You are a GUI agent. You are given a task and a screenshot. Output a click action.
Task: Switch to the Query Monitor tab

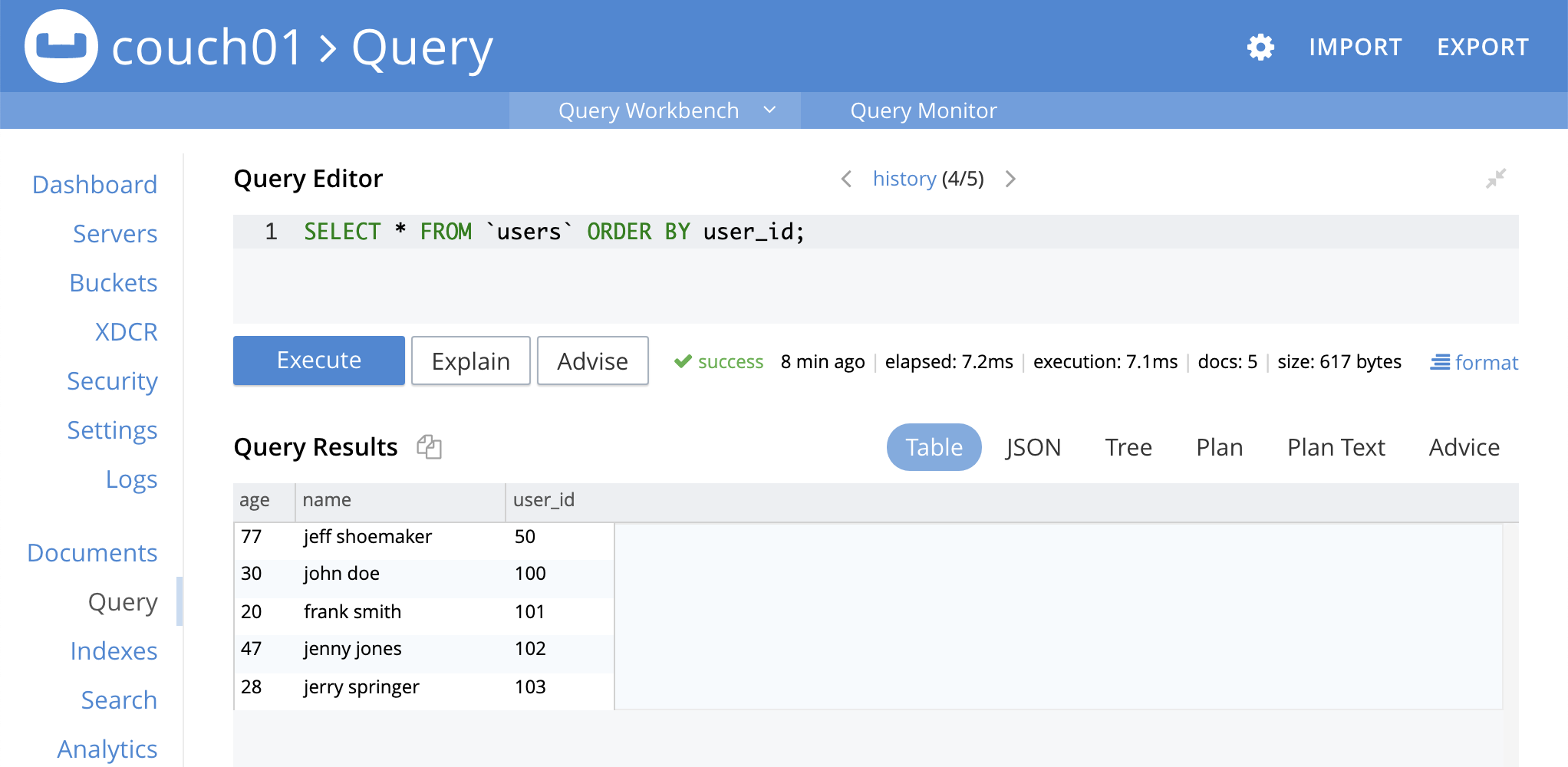point(924,110)
